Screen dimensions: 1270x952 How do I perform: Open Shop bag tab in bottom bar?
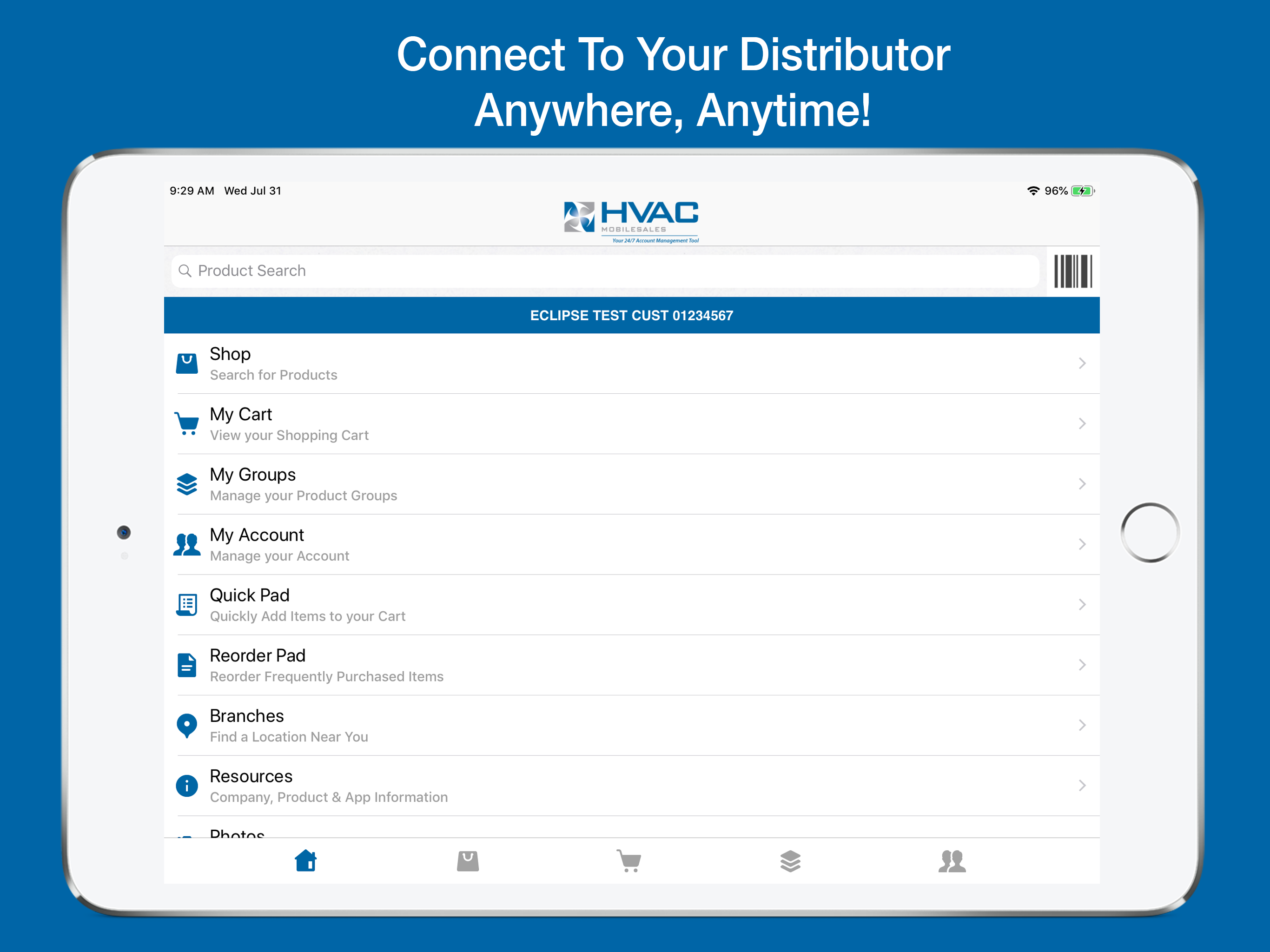[x=468, y=861]
